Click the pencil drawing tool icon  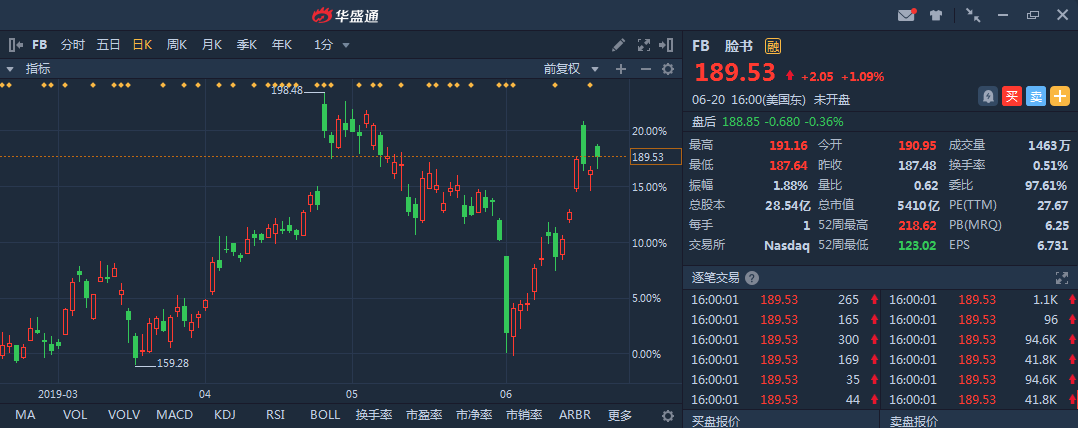pyautogui.click(x=619, y=45)
